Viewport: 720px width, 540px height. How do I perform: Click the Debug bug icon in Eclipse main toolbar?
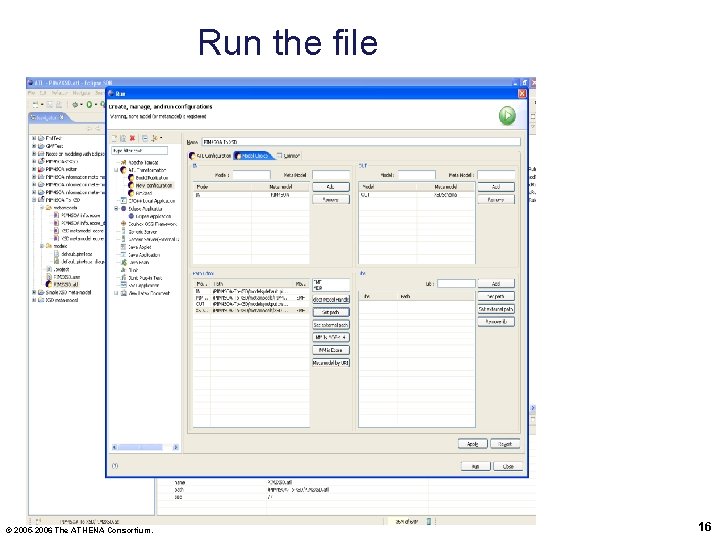click(76, 105)
